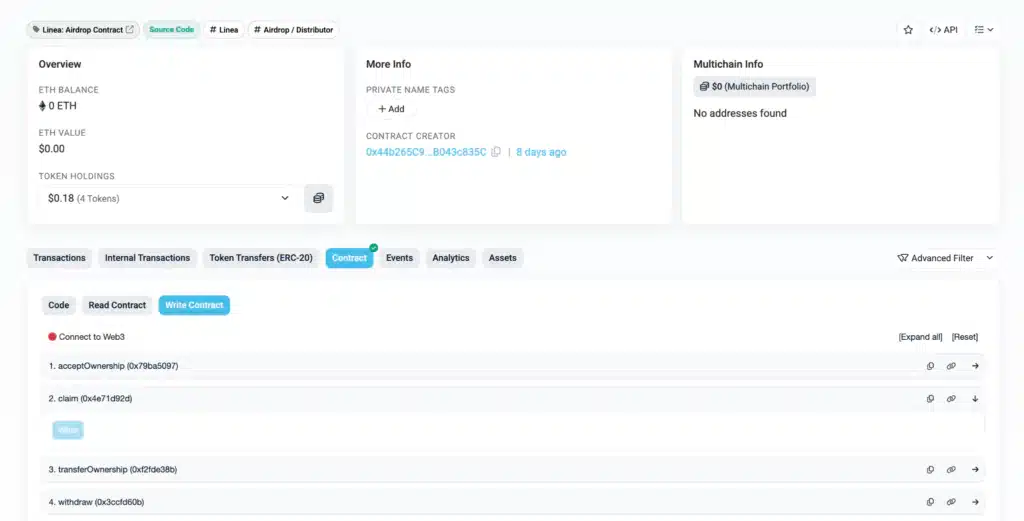Open external link on Linea Airdrop tag
Image resolution: width=1024 pixels, height=521 pixels.
click(129, 30)
